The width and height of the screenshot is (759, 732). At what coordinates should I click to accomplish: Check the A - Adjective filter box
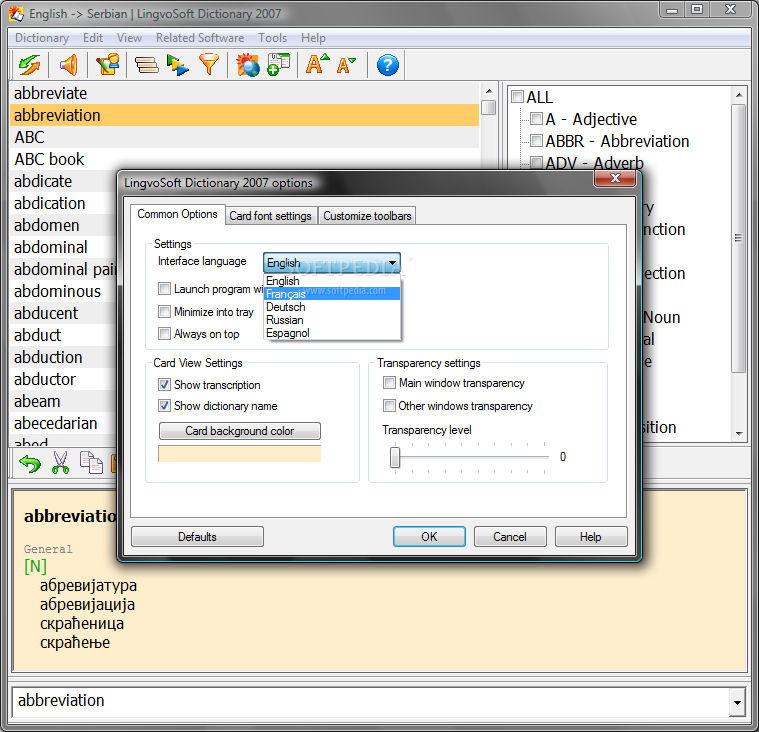536,118
